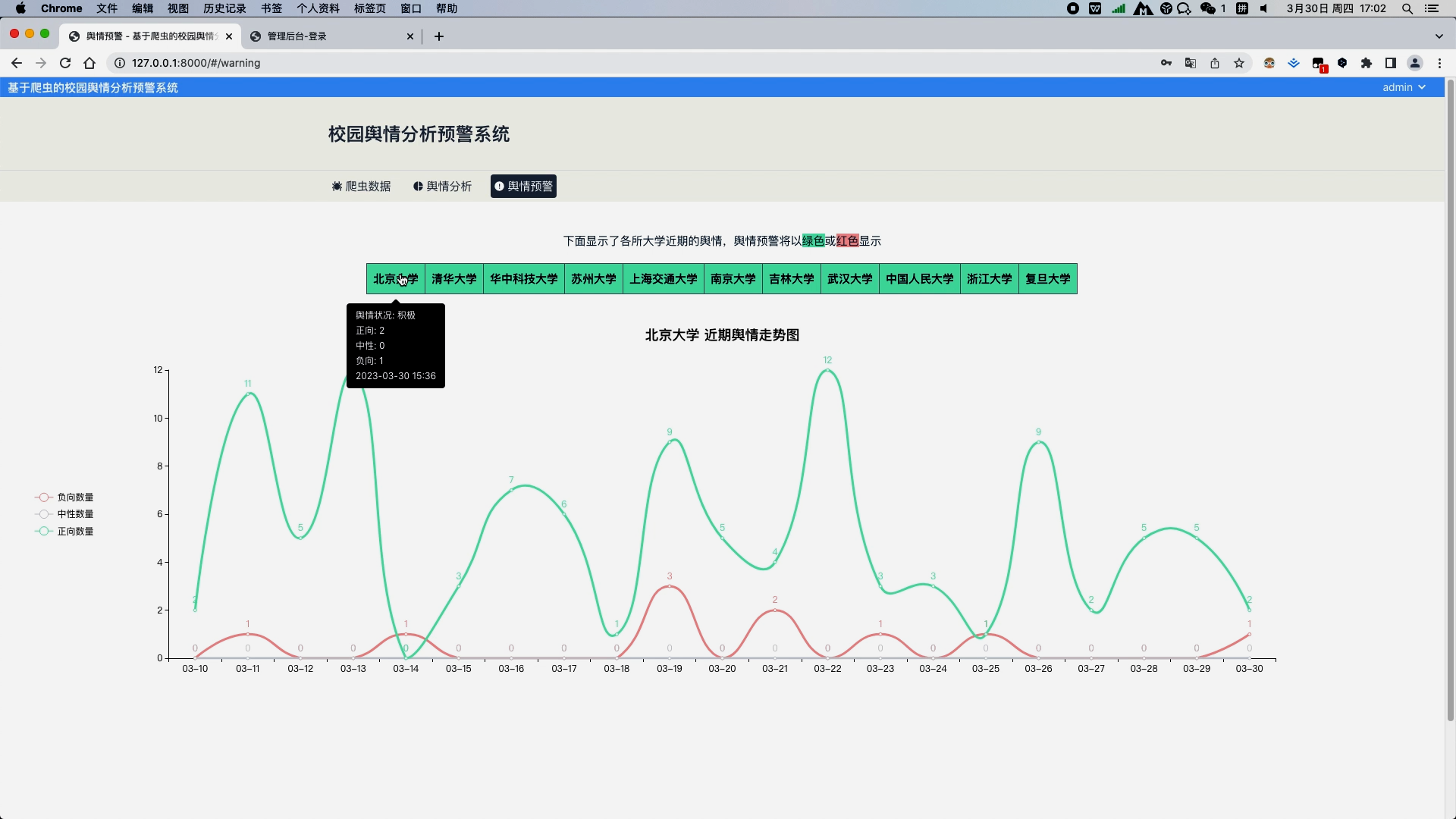
Task: Select 清华大学 university button
Action: [453, 279]
